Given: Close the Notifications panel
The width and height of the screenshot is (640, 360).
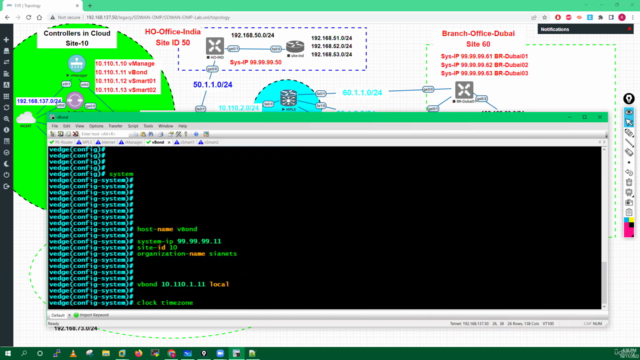Looking at the screenshot, I should pyautogui.click(x=629, y=29).
